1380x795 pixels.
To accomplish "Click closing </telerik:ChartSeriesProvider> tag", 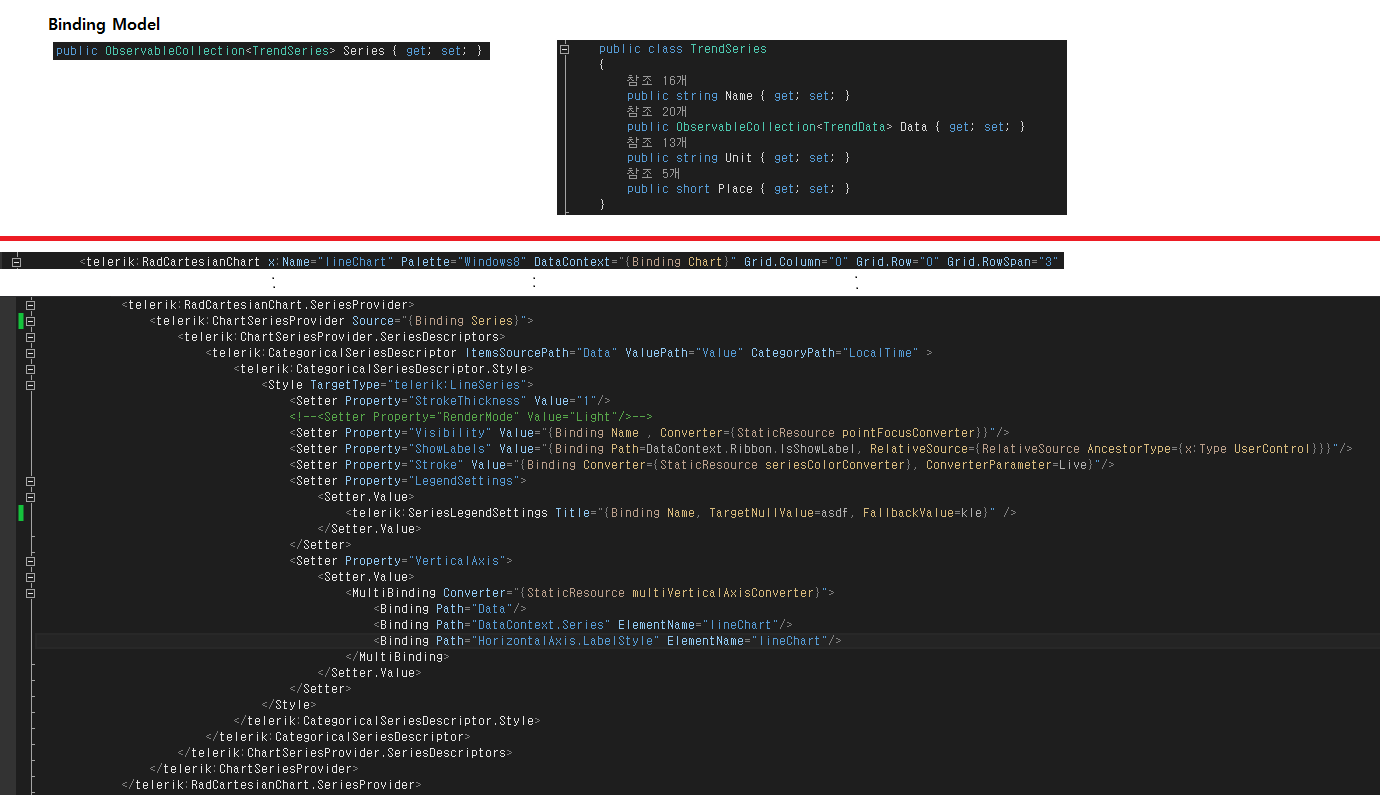I will [x=254, y=769].
